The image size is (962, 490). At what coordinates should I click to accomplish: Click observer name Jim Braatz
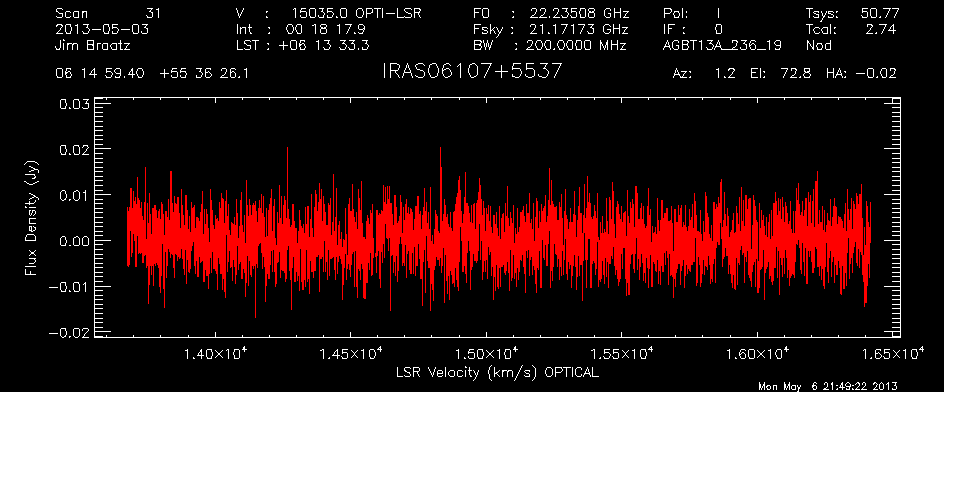(93, 45)
